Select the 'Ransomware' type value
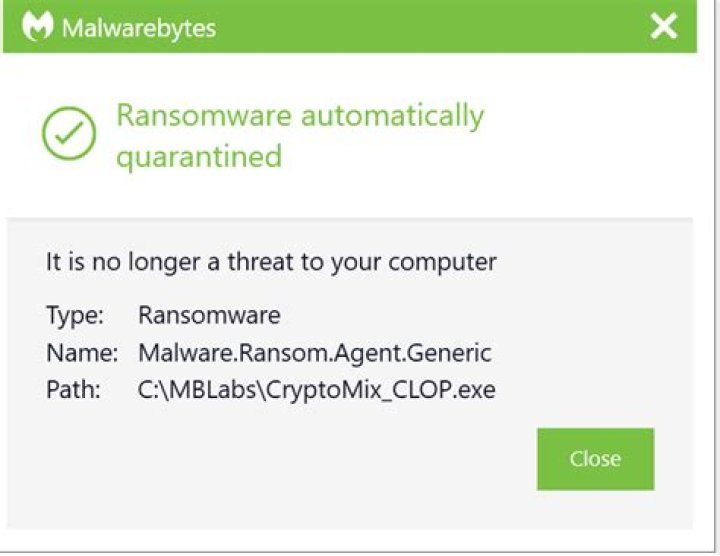The height and width of the screenshot is (556, 720). pyautogui.click(x=209, y=316)
